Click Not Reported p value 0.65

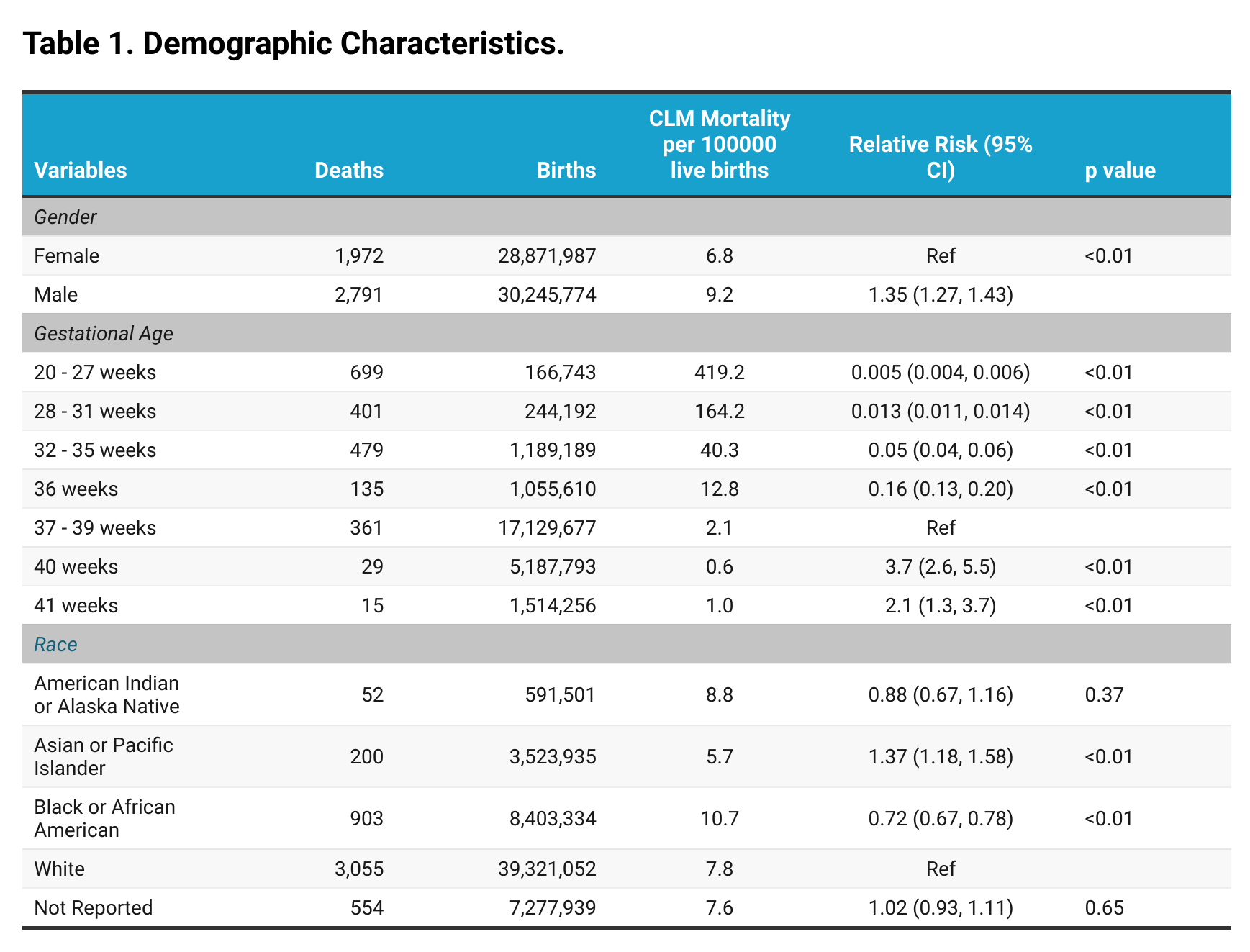pos(1104,907)
